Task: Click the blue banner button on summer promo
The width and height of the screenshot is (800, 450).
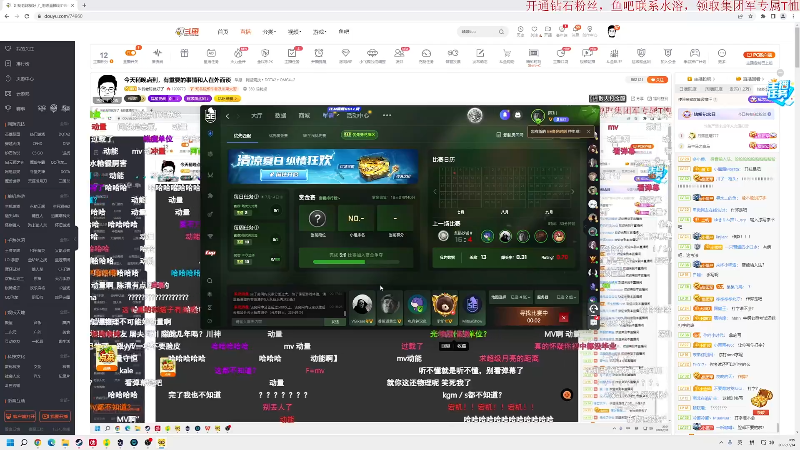Action: point(284,174)
